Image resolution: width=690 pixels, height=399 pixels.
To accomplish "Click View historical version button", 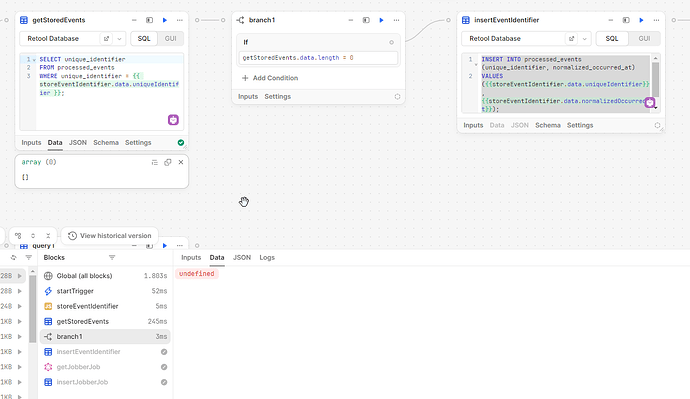I will pos(110,236).
